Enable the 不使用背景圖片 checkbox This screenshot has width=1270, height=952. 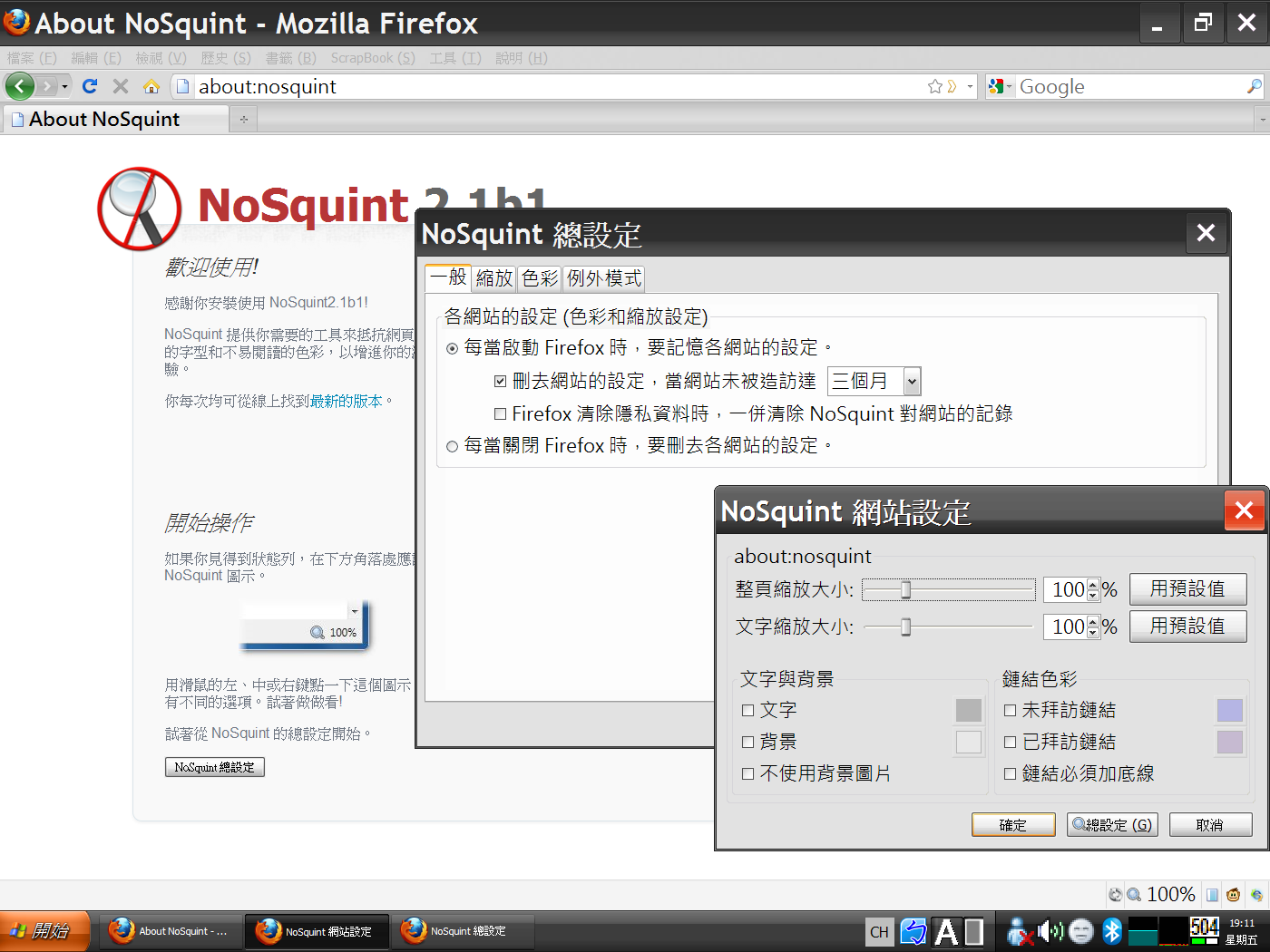(748, 773)
